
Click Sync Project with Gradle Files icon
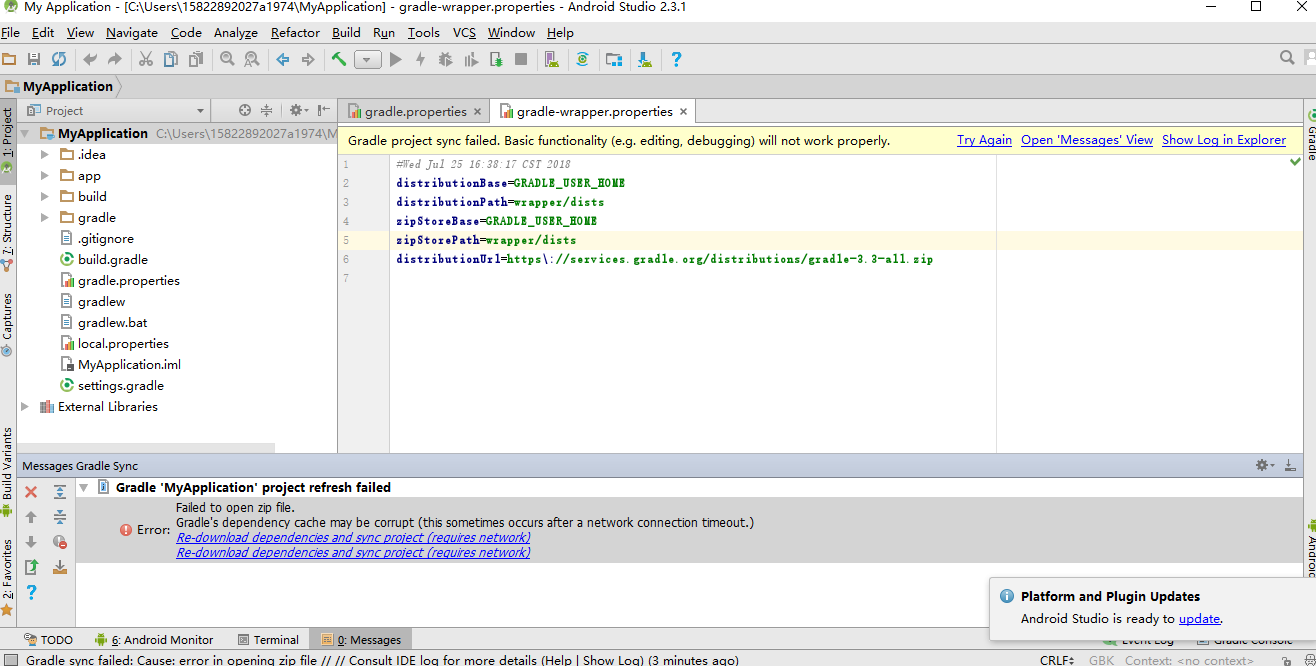tap(583, 60)
